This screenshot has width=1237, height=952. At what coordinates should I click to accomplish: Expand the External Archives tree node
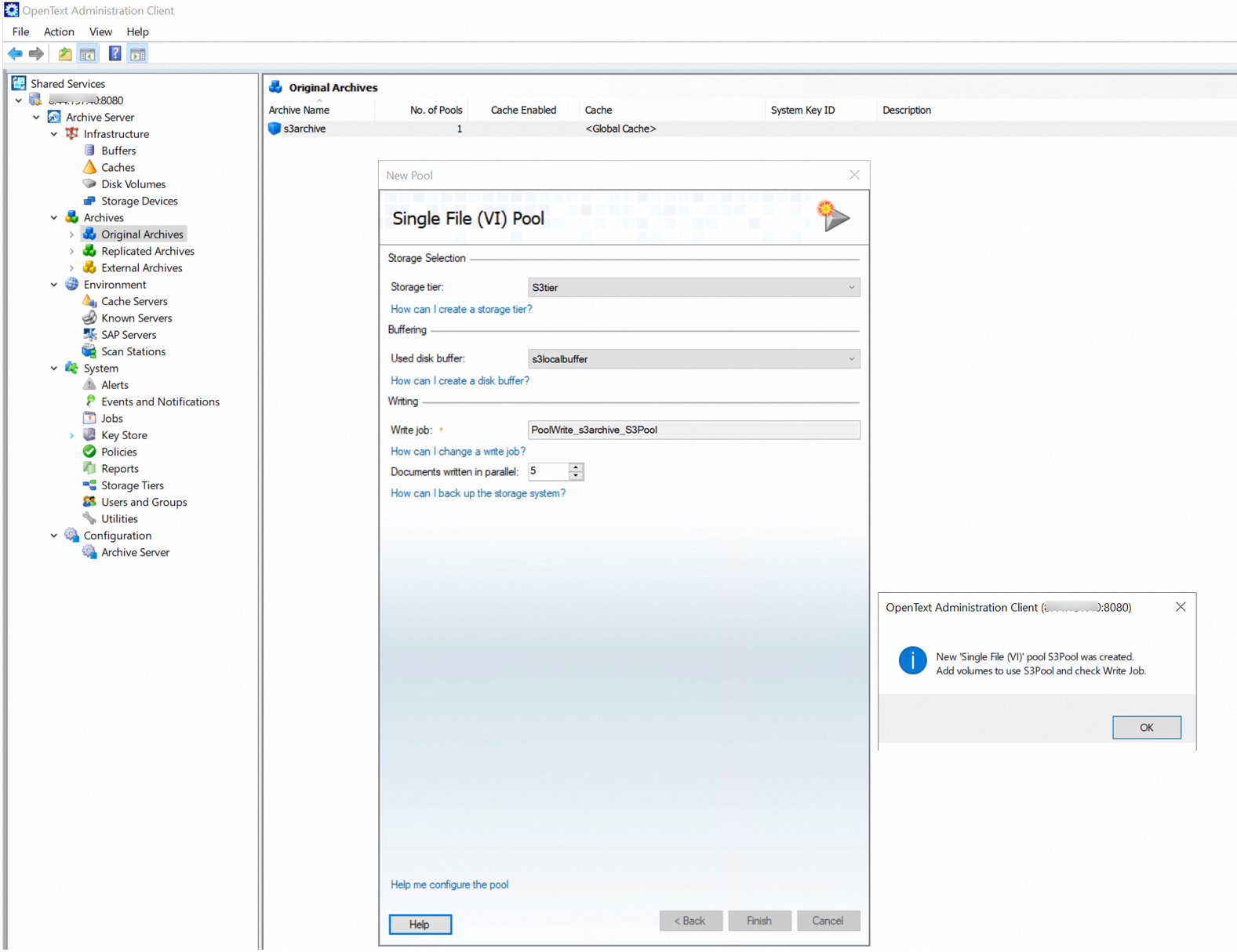pos(71,267)
